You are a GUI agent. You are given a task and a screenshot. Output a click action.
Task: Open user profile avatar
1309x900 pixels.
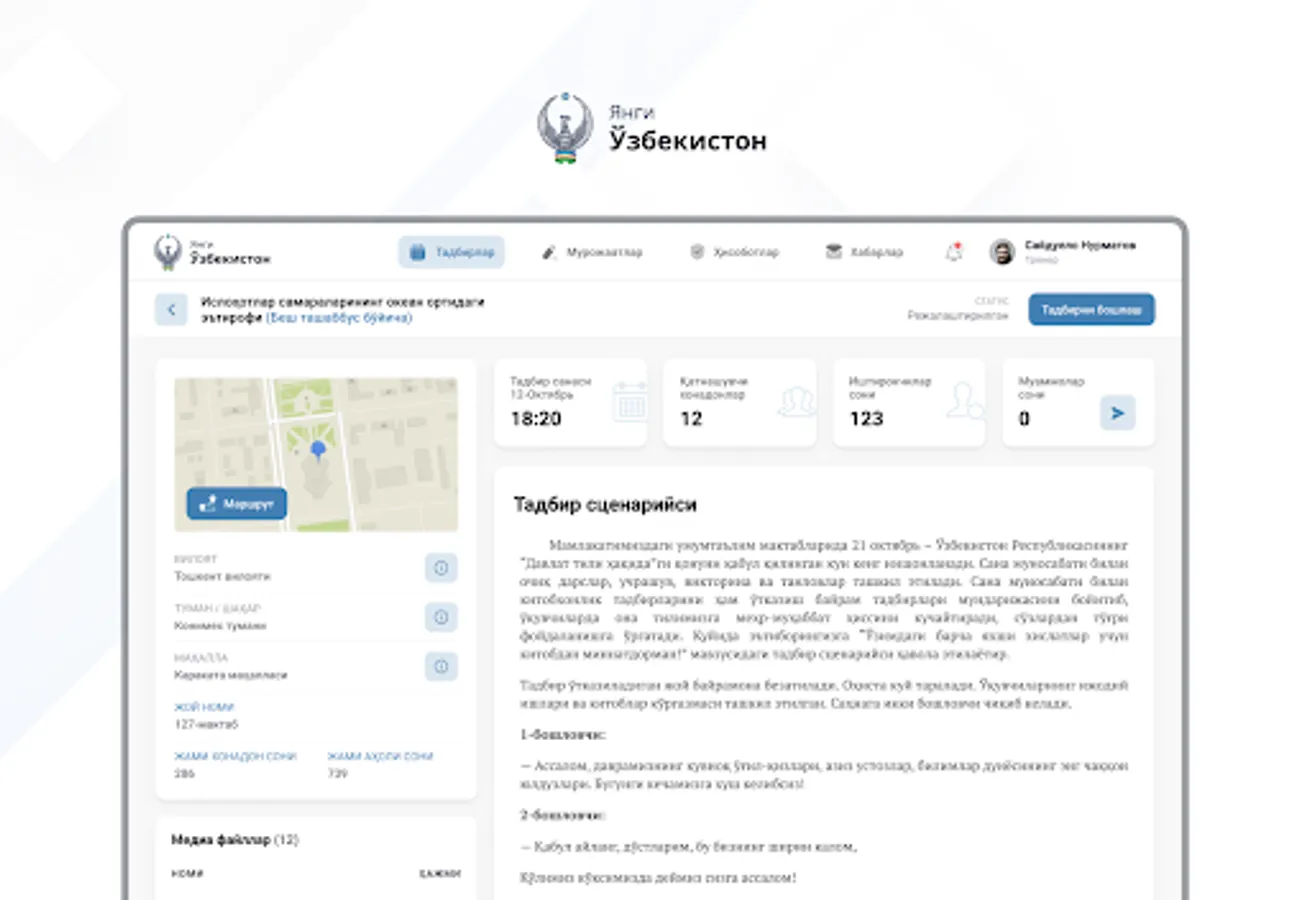1002,252
